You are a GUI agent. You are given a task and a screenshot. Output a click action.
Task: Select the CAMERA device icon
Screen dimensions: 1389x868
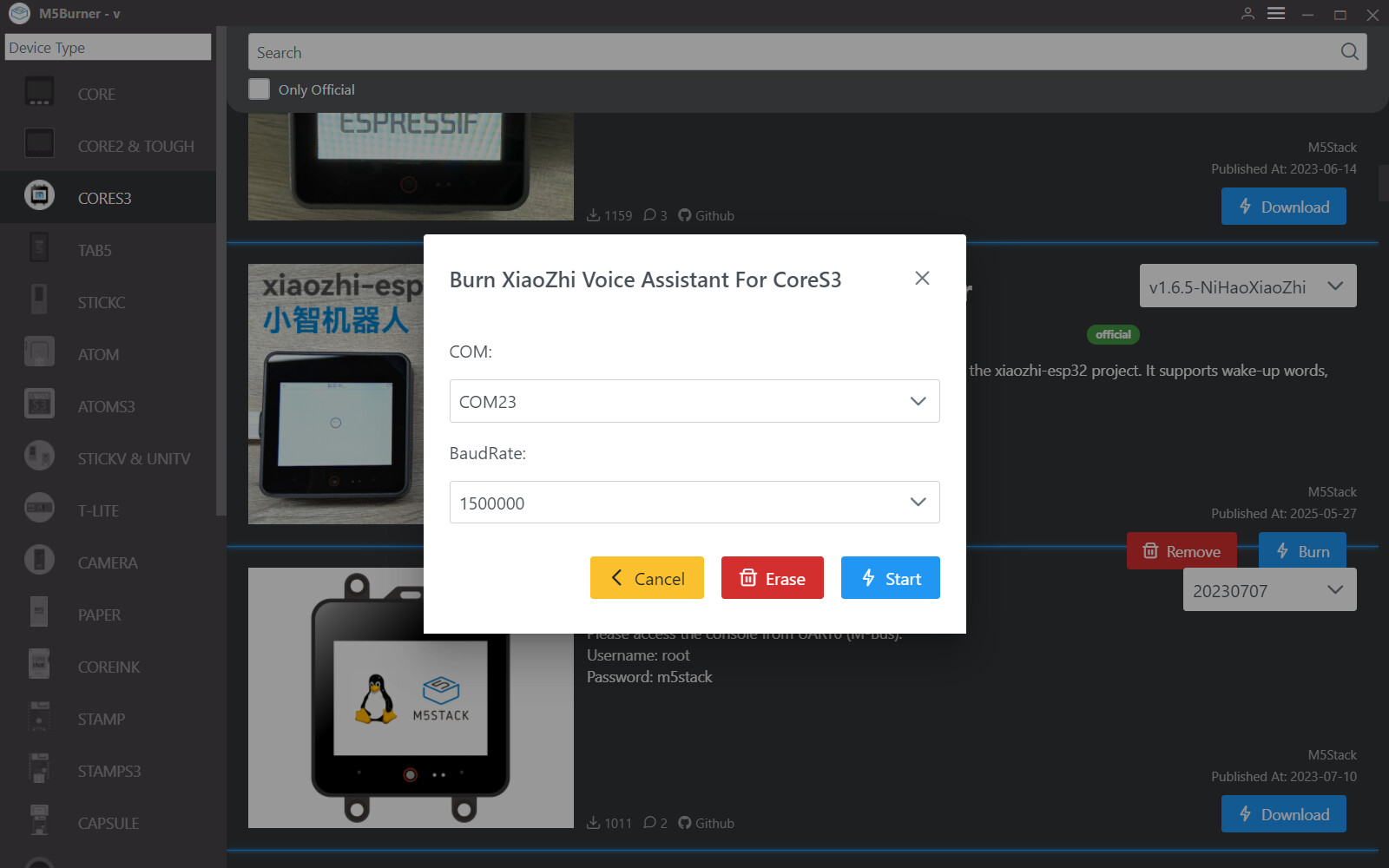coord(39,561)
